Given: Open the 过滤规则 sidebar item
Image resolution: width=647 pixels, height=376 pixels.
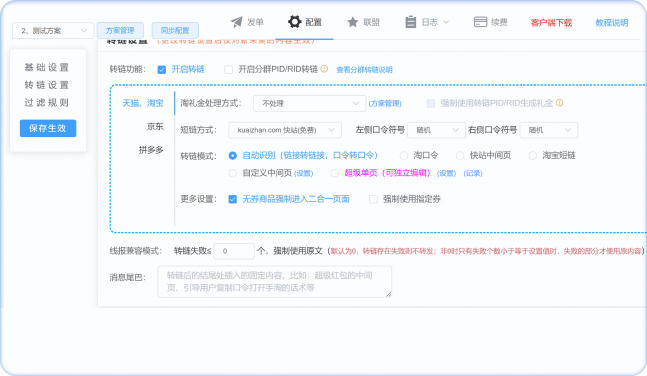Looking at the screenshot, I should [x=47, y=103].
